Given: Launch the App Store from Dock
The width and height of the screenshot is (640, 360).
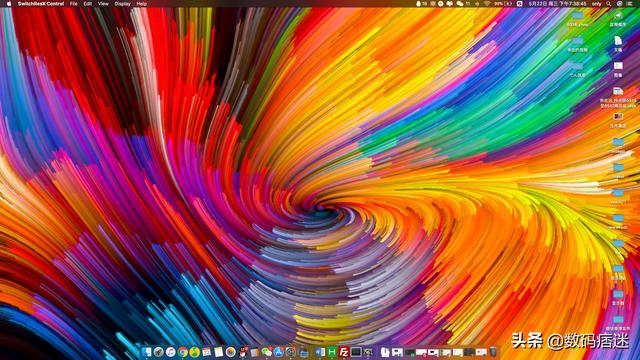Looking at the screenshot, I should tap(278, 352).
